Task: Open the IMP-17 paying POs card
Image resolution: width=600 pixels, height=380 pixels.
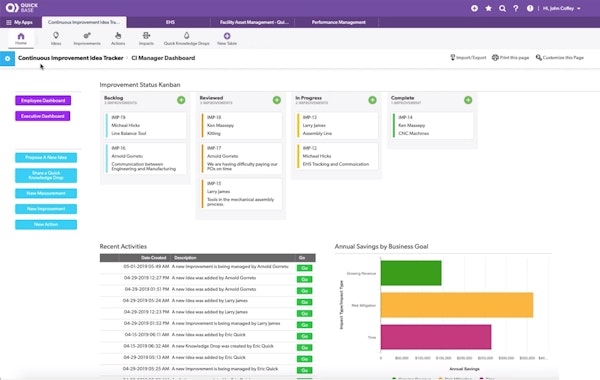Action: tap(241, 158)
